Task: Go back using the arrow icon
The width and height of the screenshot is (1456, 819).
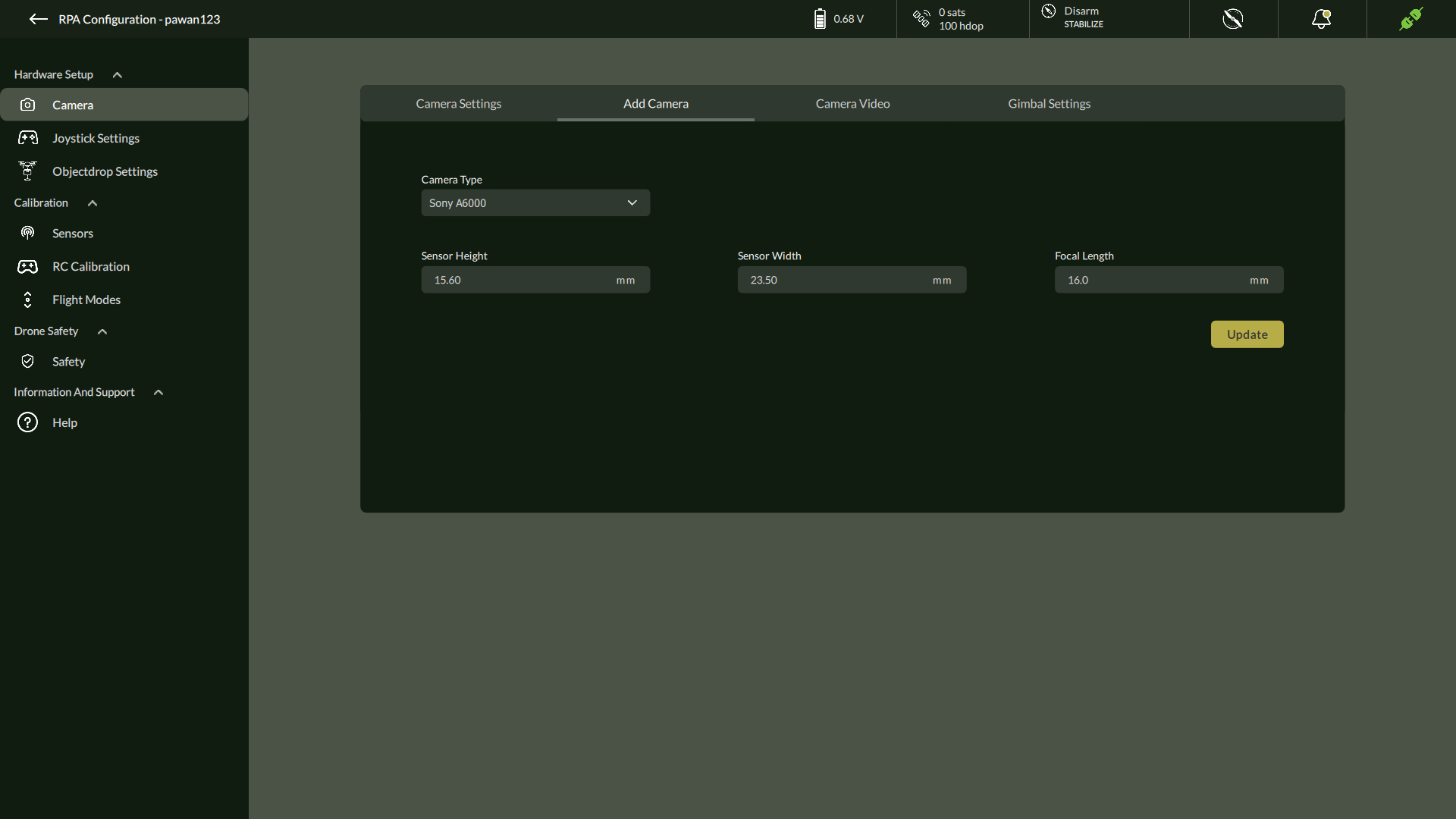Action: pos(39,19)
